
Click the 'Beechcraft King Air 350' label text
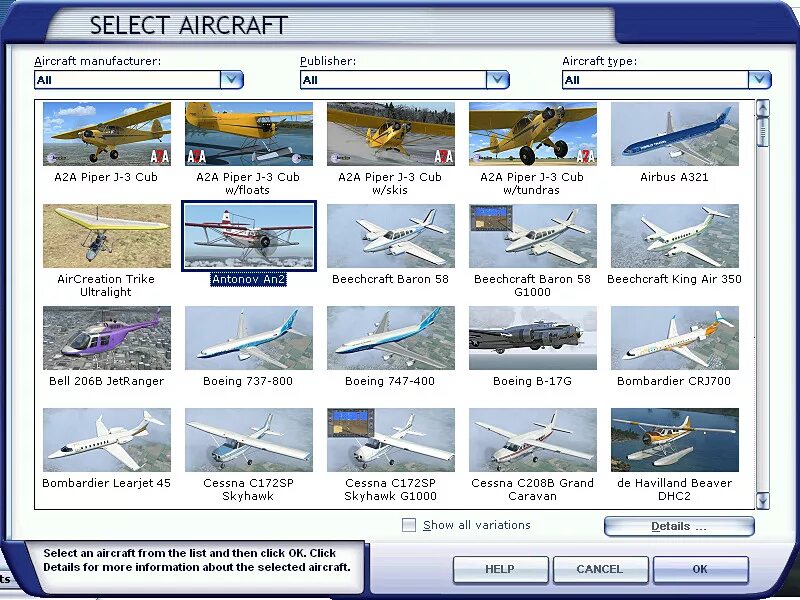674,279
